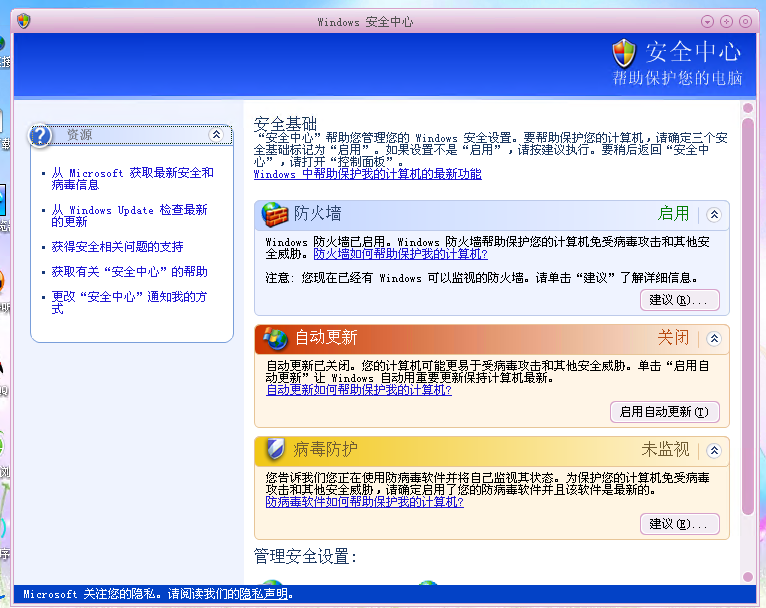Open firewall 建议(R)... button

coord(680,300)
